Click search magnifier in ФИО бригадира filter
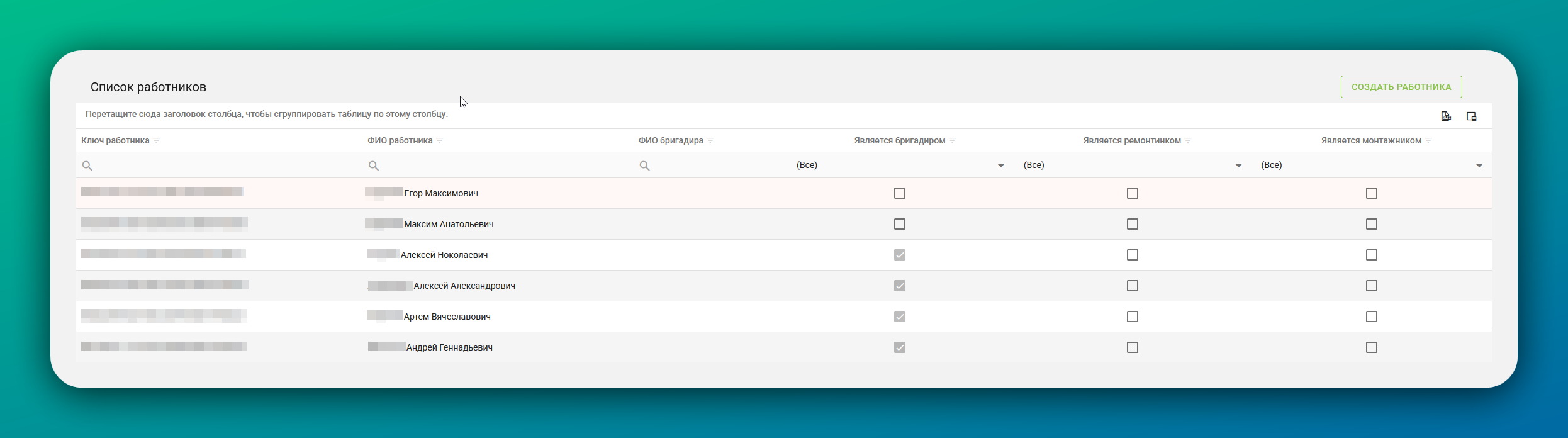Viewport: 1568px width, 438px height. pos(644,166)
